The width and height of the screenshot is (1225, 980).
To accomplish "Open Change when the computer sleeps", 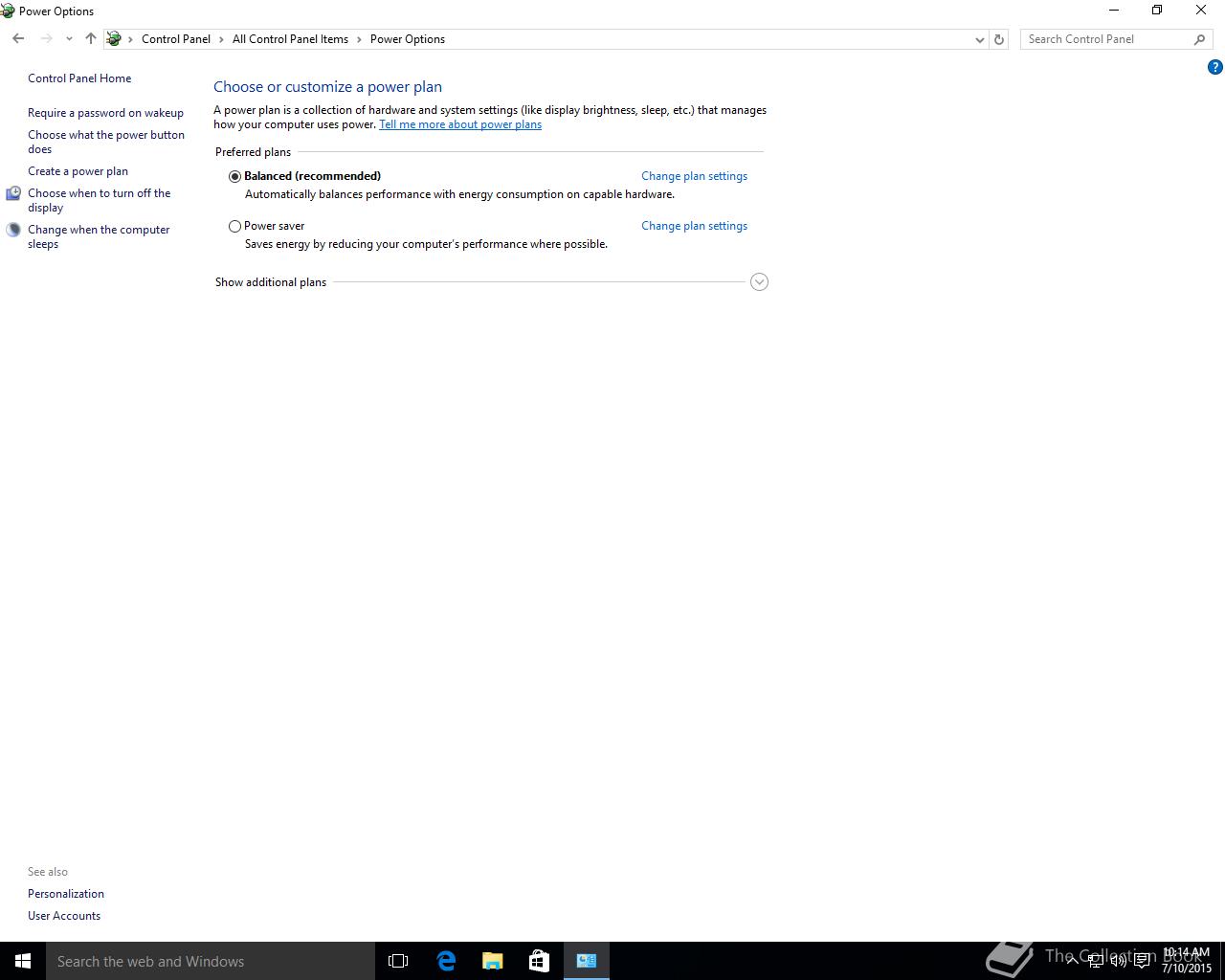I will coord(99,236).
